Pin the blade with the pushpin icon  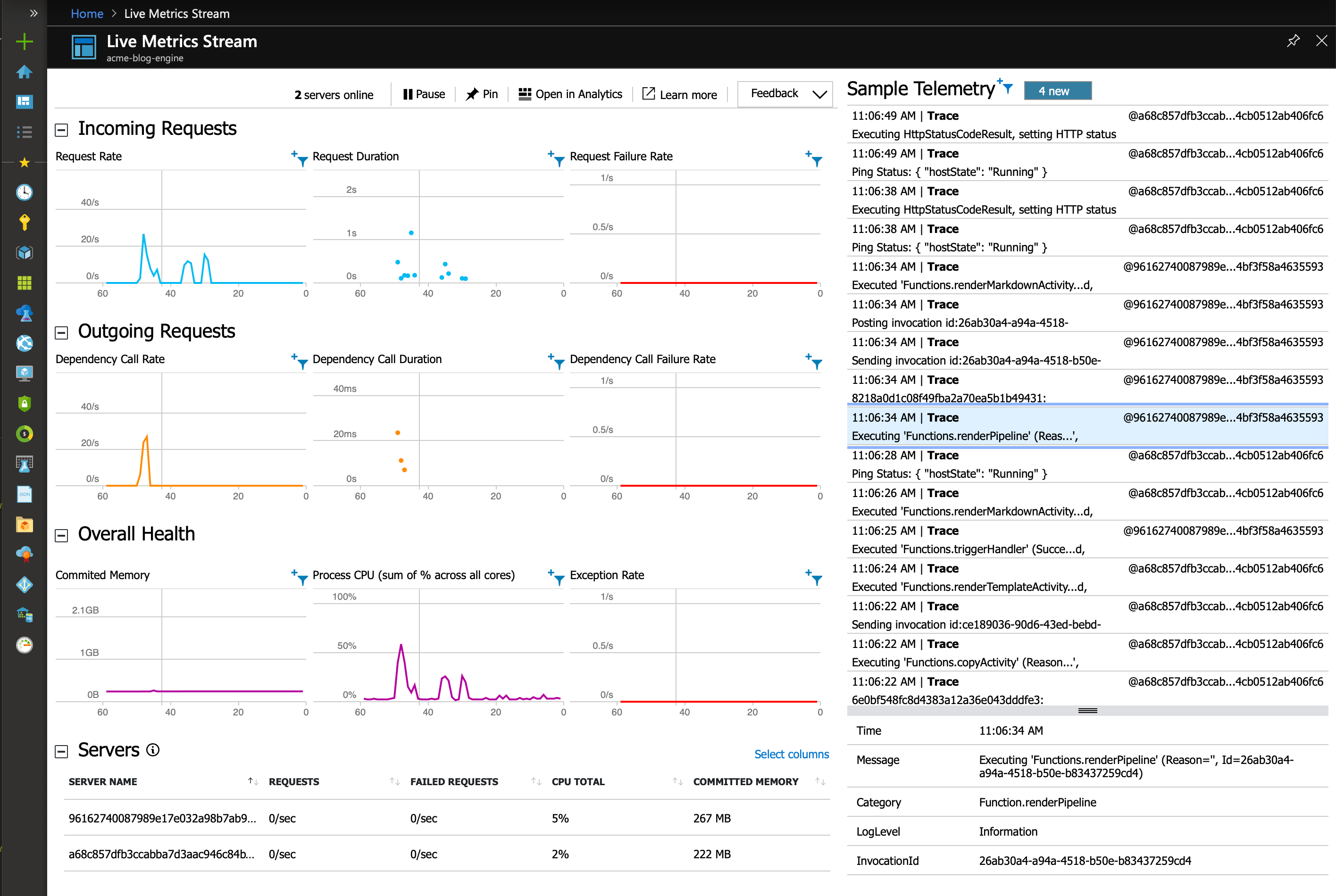[x=1293, y=41]
